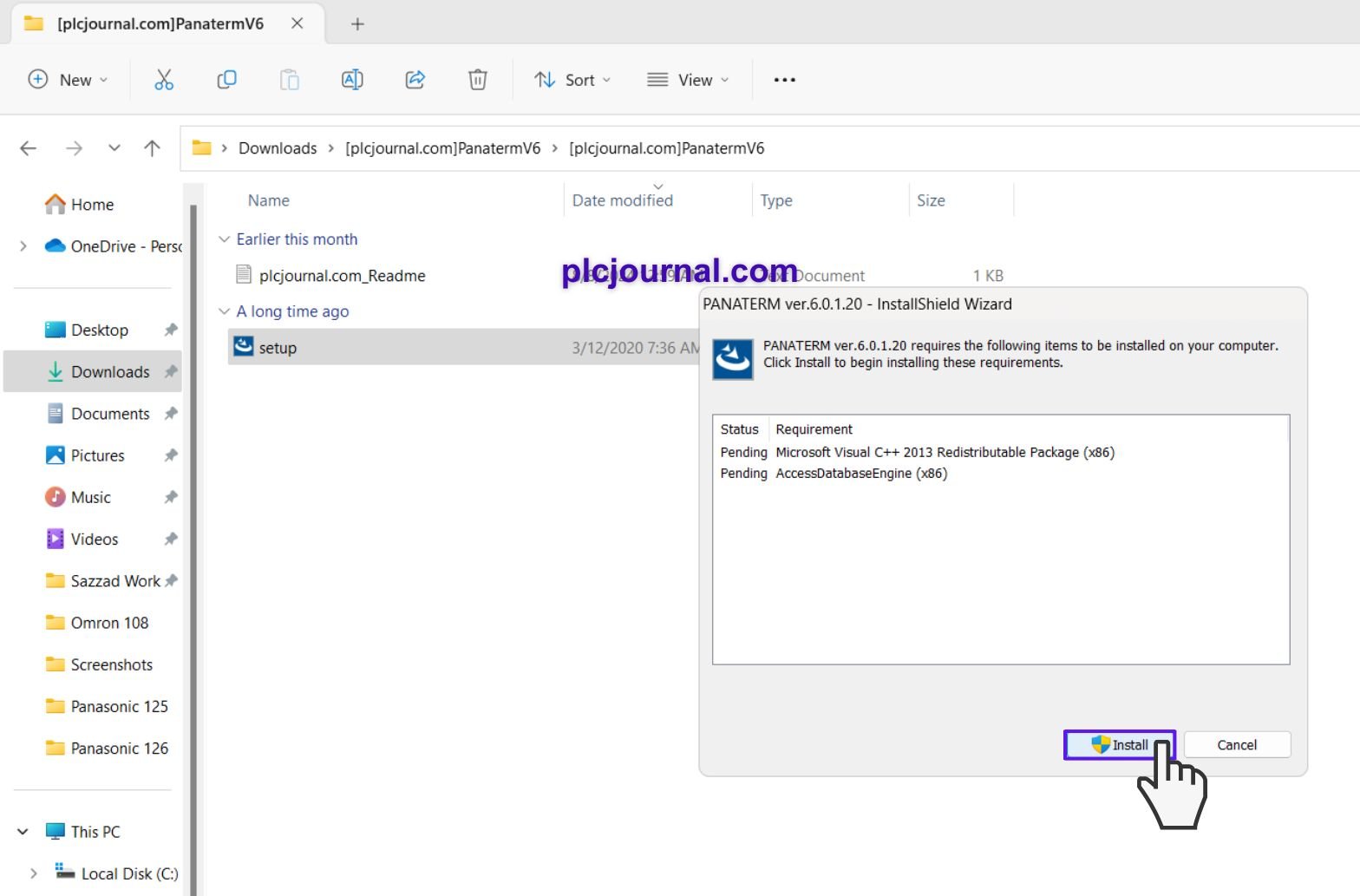The image size is (1360, 896).
Task: Click the Downloads arrow icon in sidebar
Action: coord(56,371)
